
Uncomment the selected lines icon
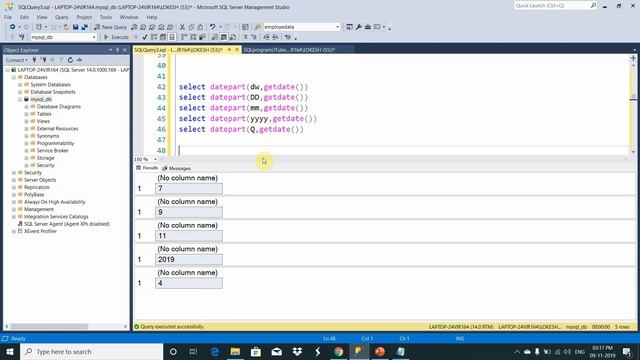point(253,37)
